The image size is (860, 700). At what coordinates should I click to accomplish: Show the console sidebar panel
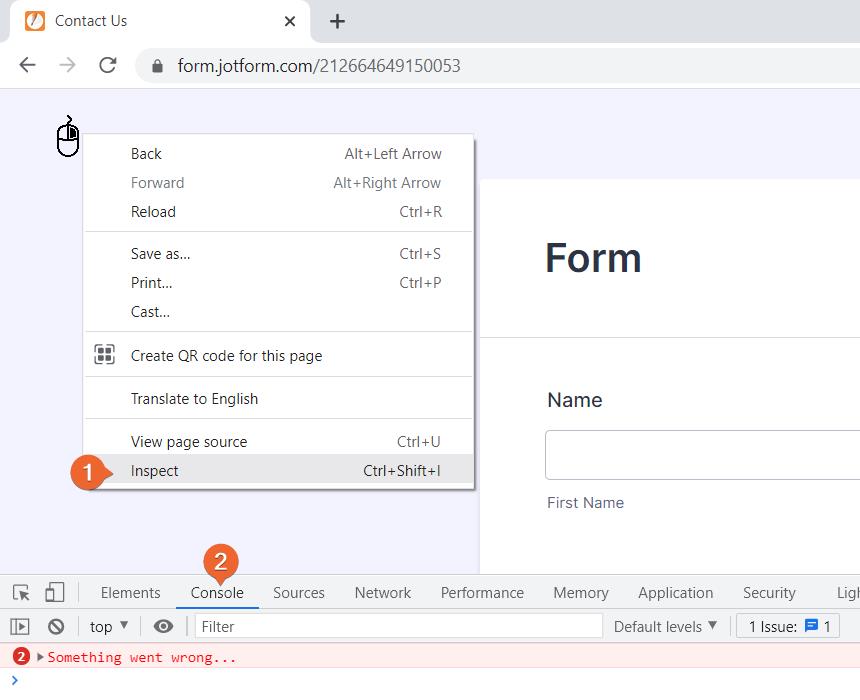(x=20, y=627)
